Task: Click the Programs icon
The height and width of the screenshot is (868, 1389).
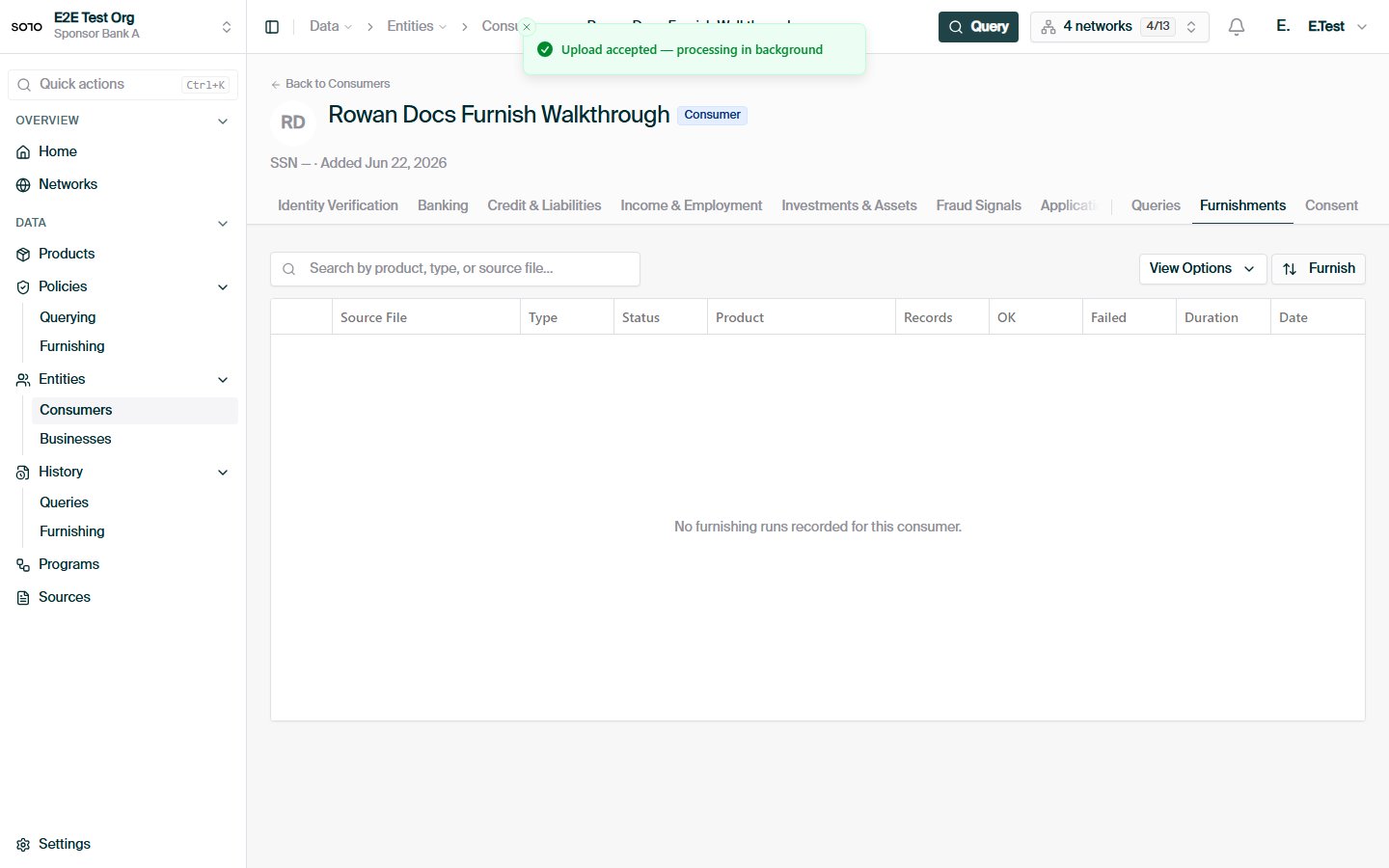Action: point(23,565)
